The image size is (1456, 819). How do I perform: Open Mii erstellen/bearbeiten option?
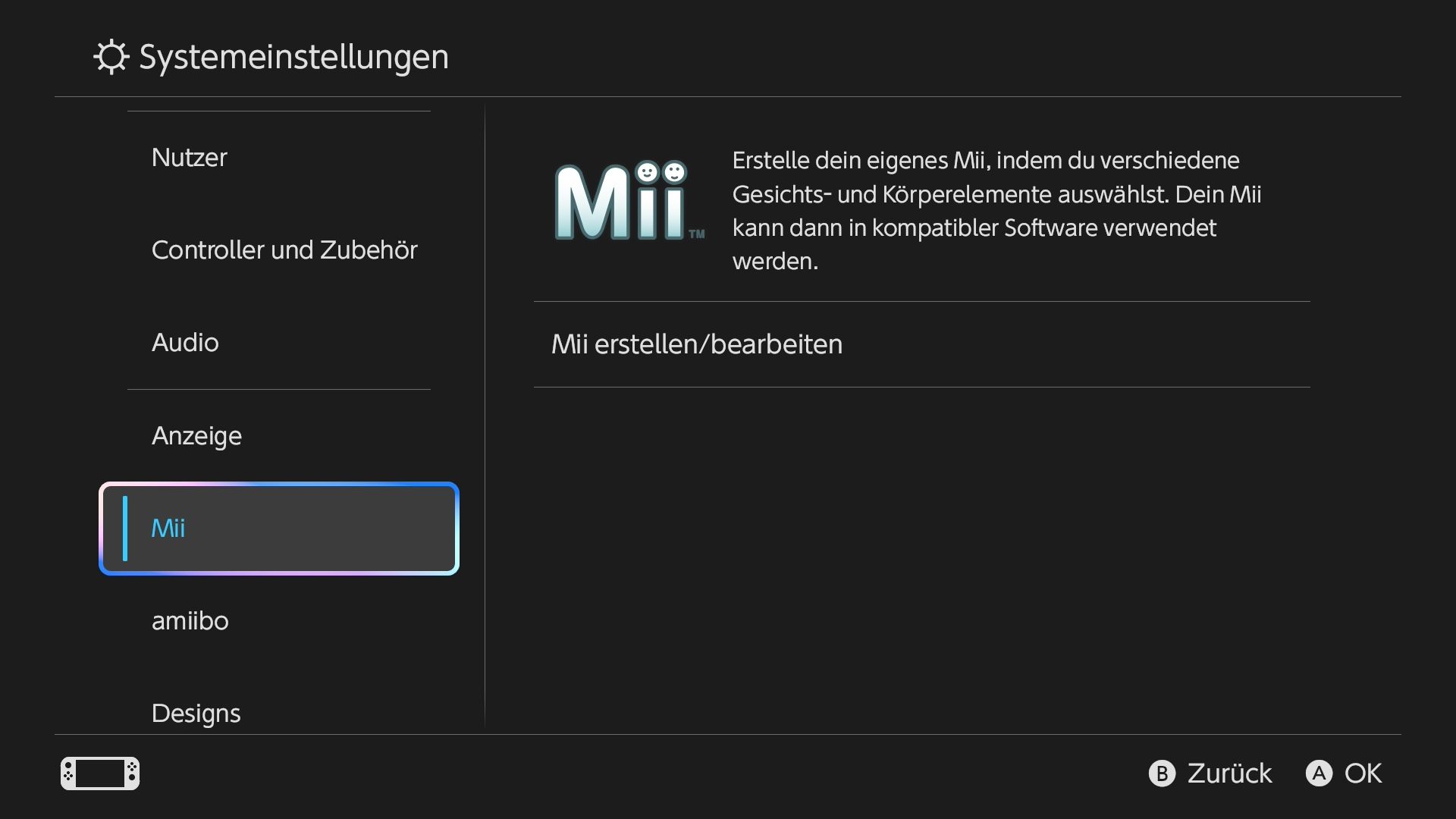tap(922, 344)
